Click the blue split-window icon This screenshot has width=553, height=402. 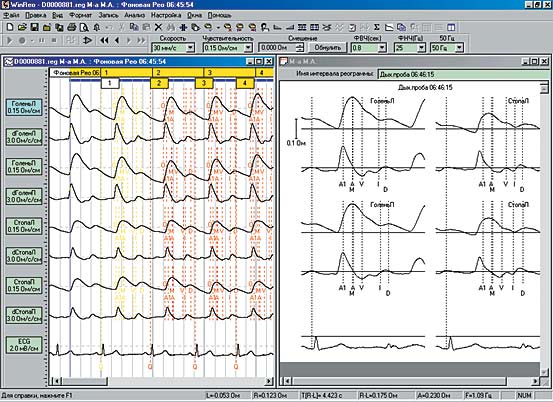(x=451, y=27)
